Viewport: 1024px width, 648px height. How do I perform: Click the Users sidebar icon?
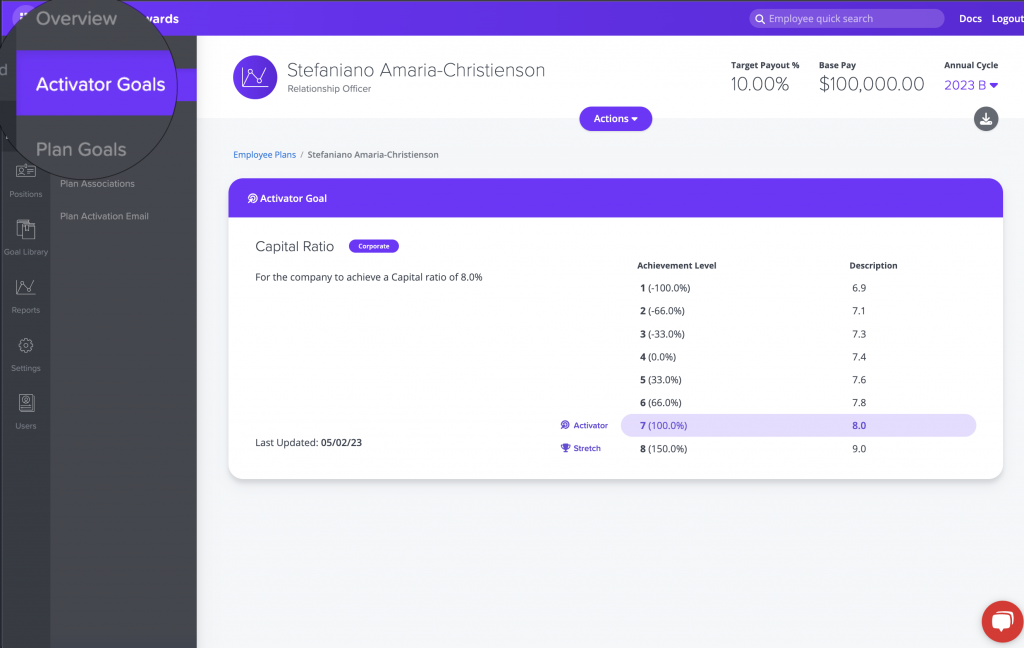(x=25, y=405)
